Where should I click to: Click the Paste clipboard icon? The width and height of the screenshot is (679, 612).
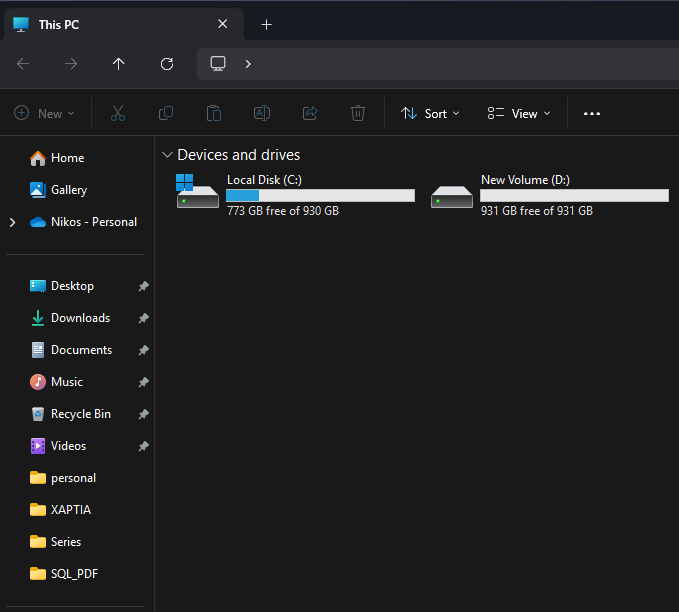tap(214, 113)
